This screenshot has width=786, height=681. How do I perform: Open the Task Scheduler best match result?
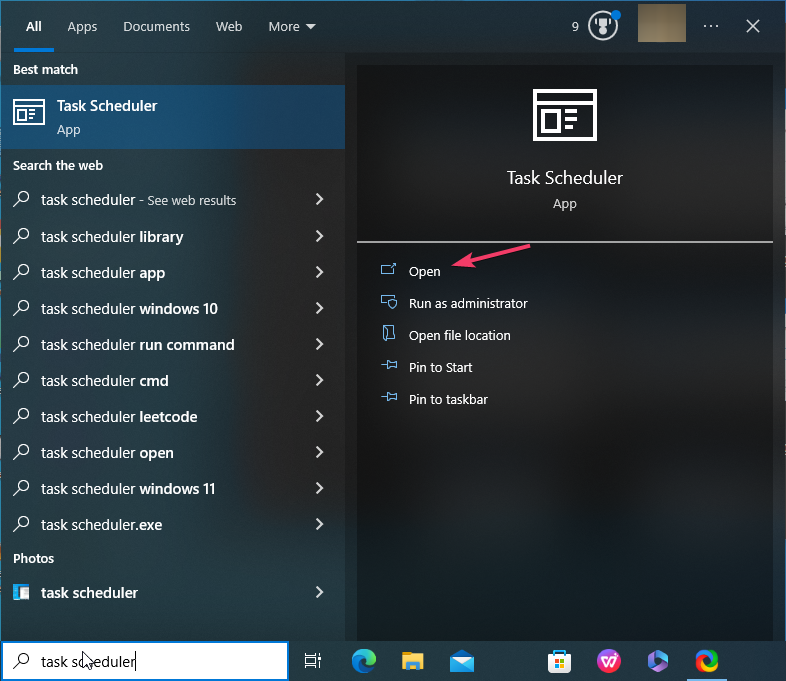173,117
